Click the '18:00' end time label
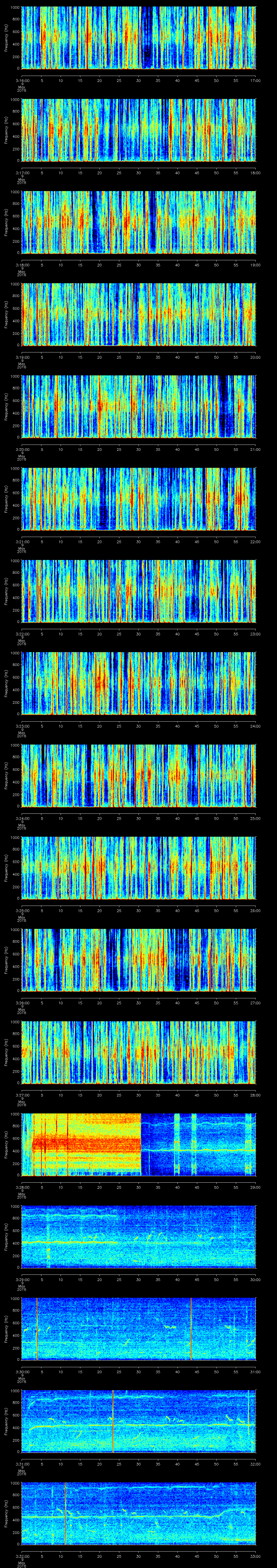This screenshot has height=1568, width=277. 255,173
